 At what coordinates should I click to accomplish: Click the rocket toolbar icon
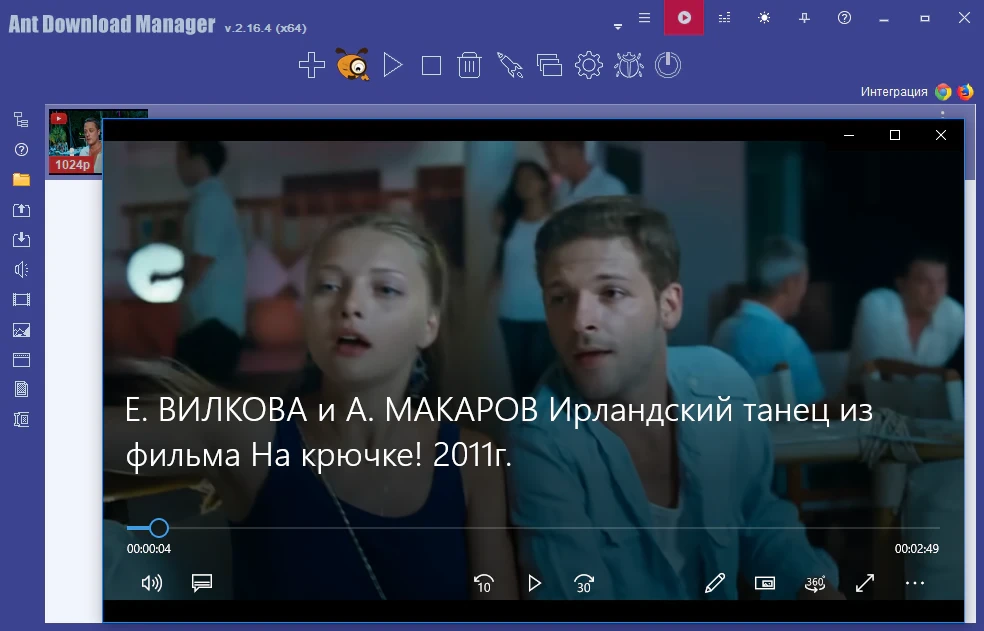510,65
